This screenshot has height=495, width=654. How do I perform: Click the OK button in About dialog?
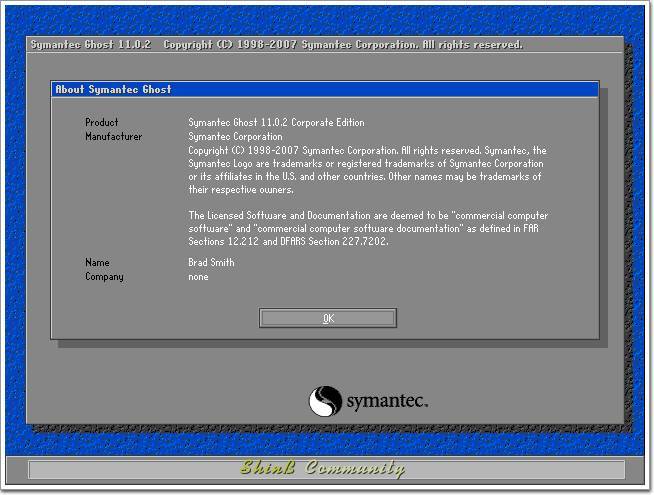pyautogui.click(x=328, y=318)
